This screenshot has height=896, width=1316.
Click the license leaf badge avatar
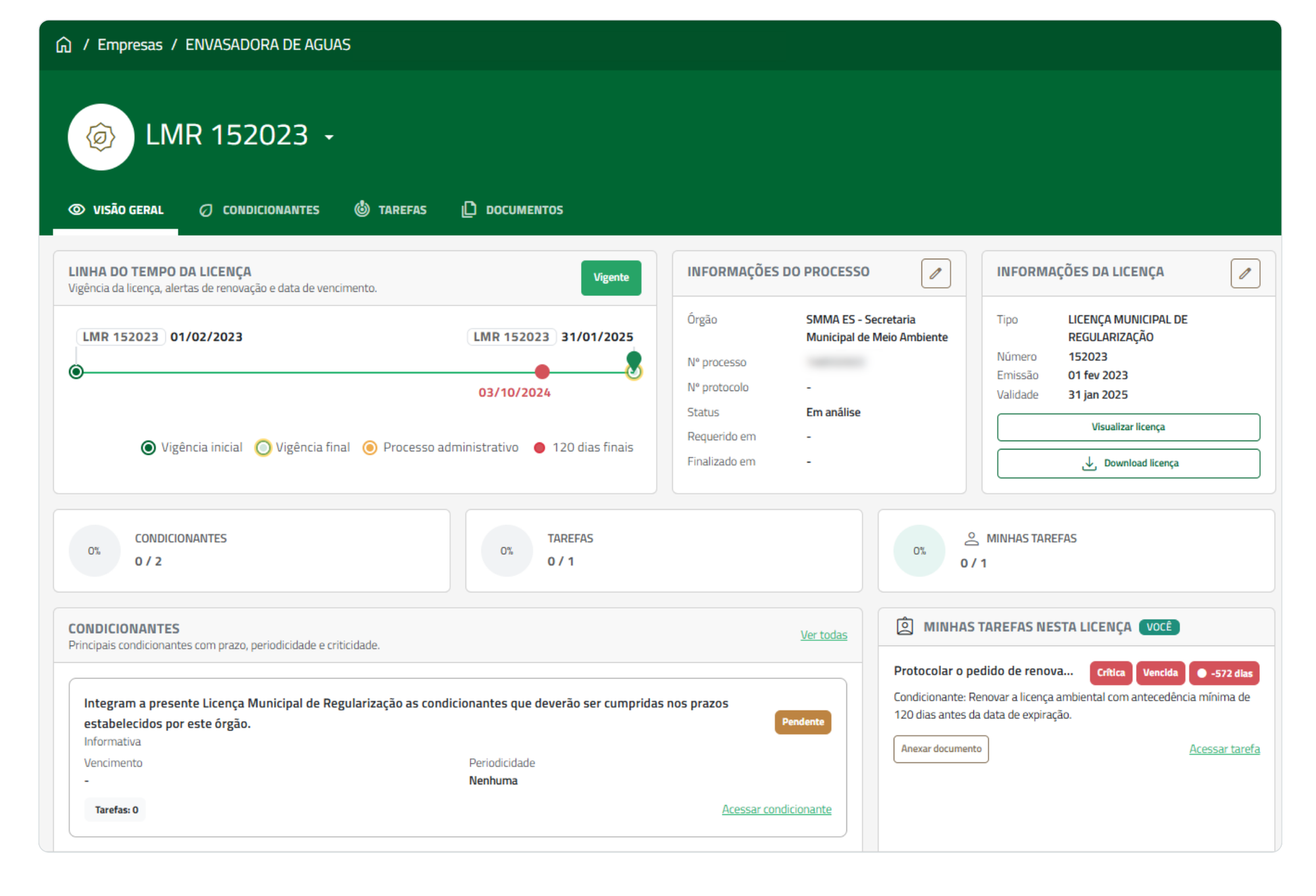pos(101,137)
